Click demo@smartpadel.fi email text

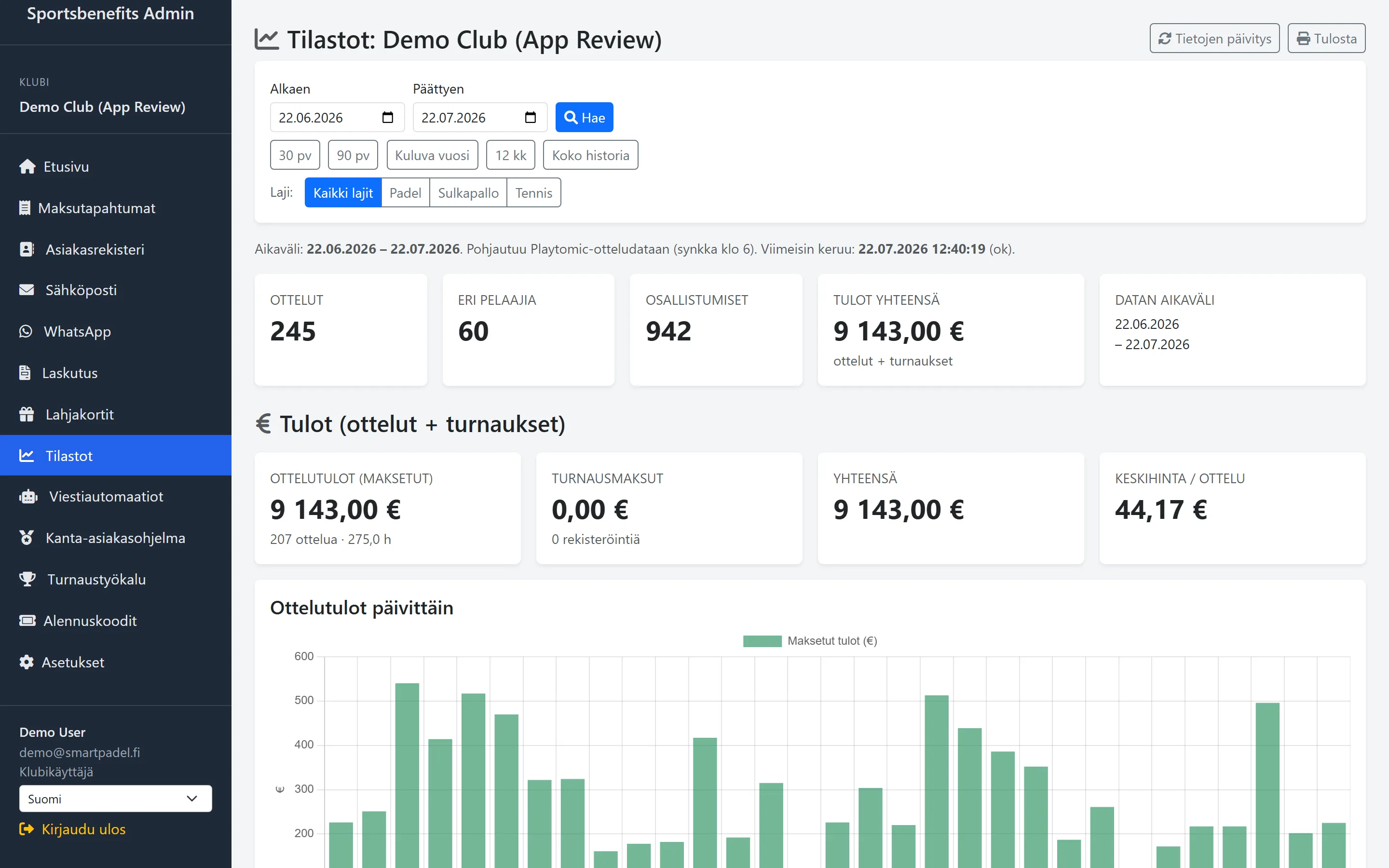(x=80, y=752)
